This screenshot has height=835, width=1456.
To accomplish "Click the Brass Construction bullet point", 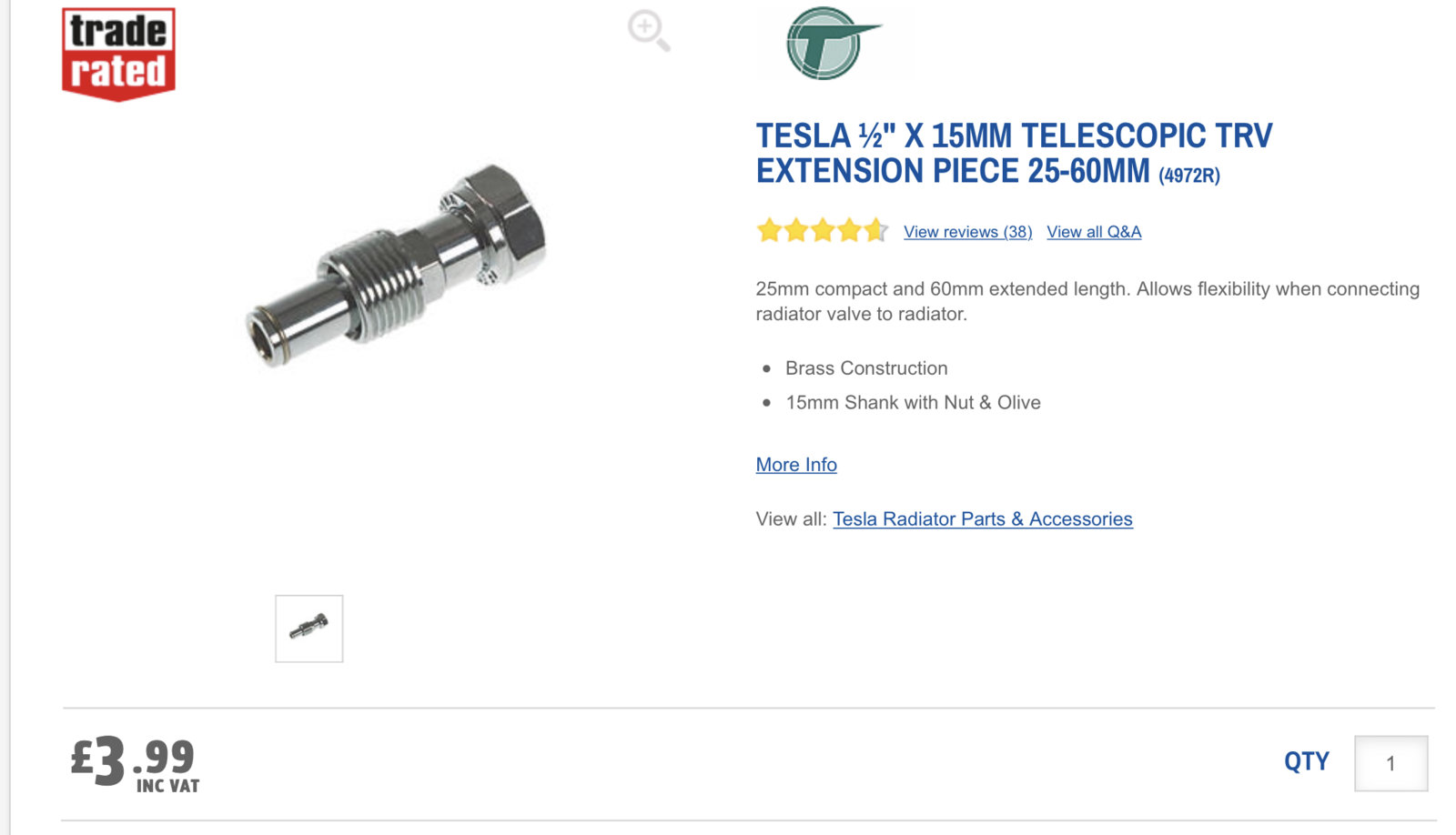I will pos(865,368).
